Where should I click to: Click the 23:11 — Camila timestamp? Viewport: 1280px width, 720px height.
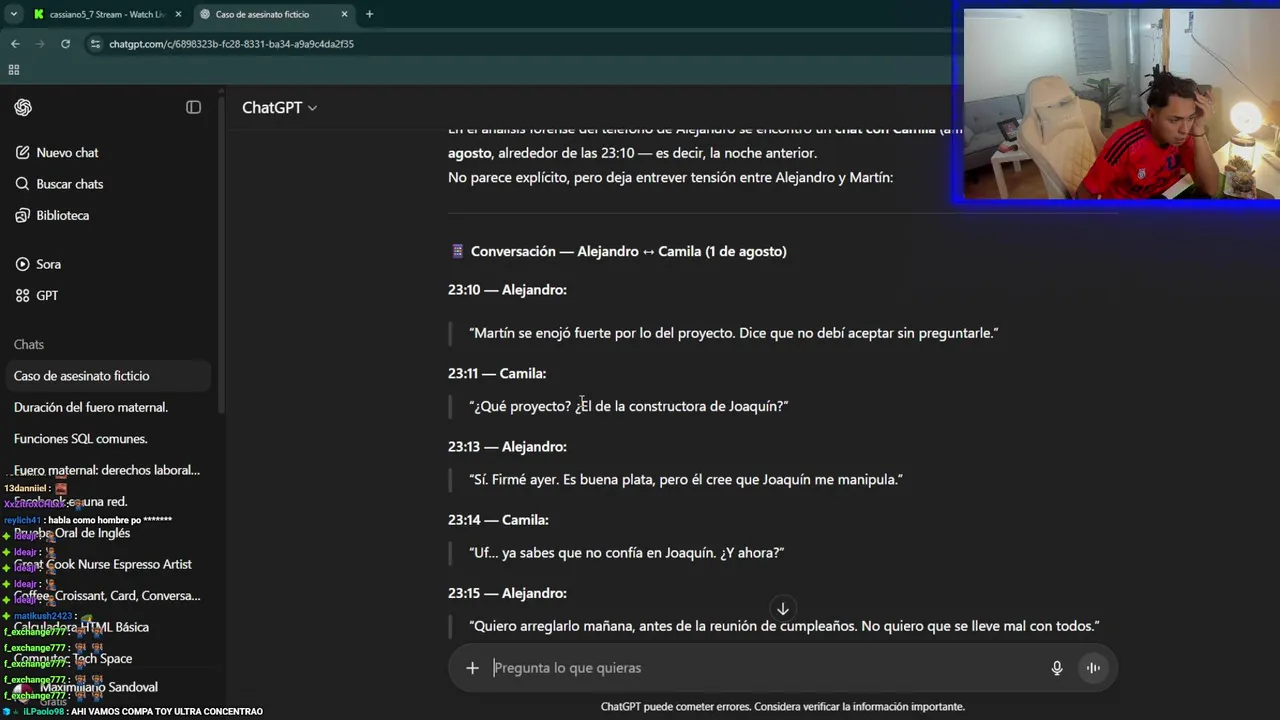point(497,374)
